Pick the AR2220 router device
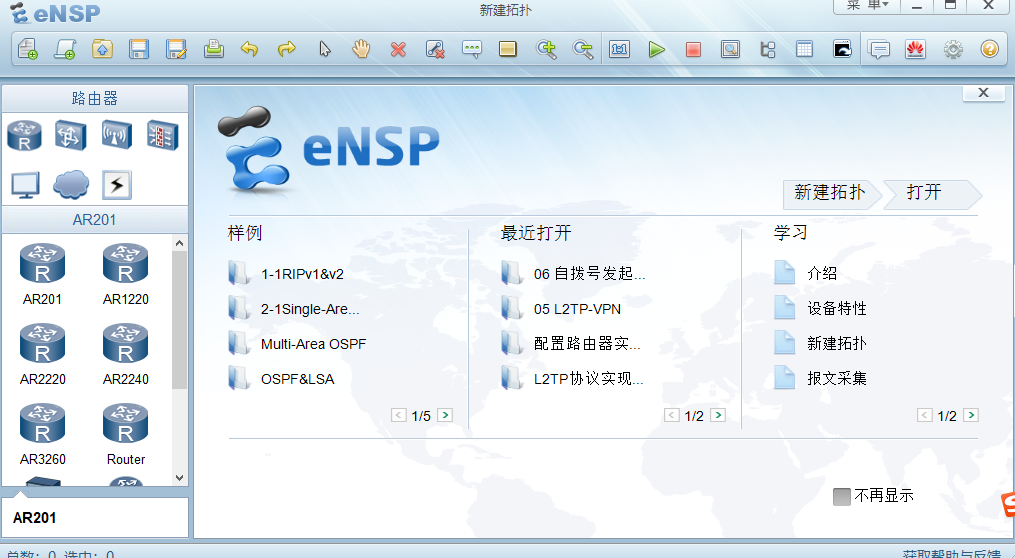This screenshot has height=558, width=1015. pos(42,354)
